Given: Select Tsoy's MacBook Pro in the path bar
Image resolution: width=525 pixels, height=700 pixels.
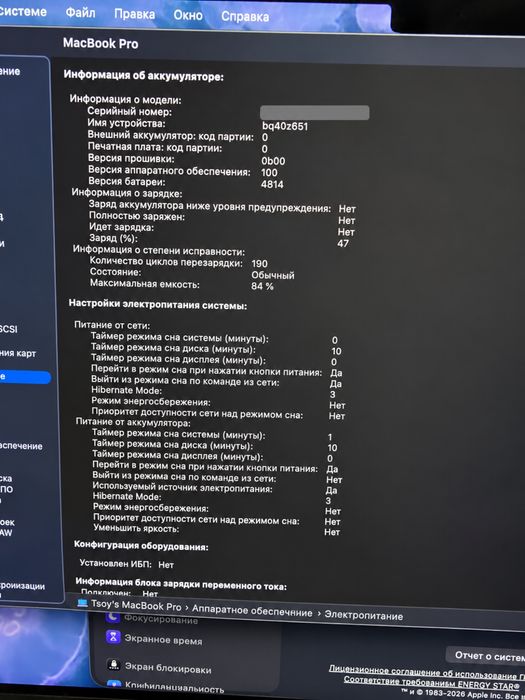Looking at the screenshot, I should click(x=136, y=605).
